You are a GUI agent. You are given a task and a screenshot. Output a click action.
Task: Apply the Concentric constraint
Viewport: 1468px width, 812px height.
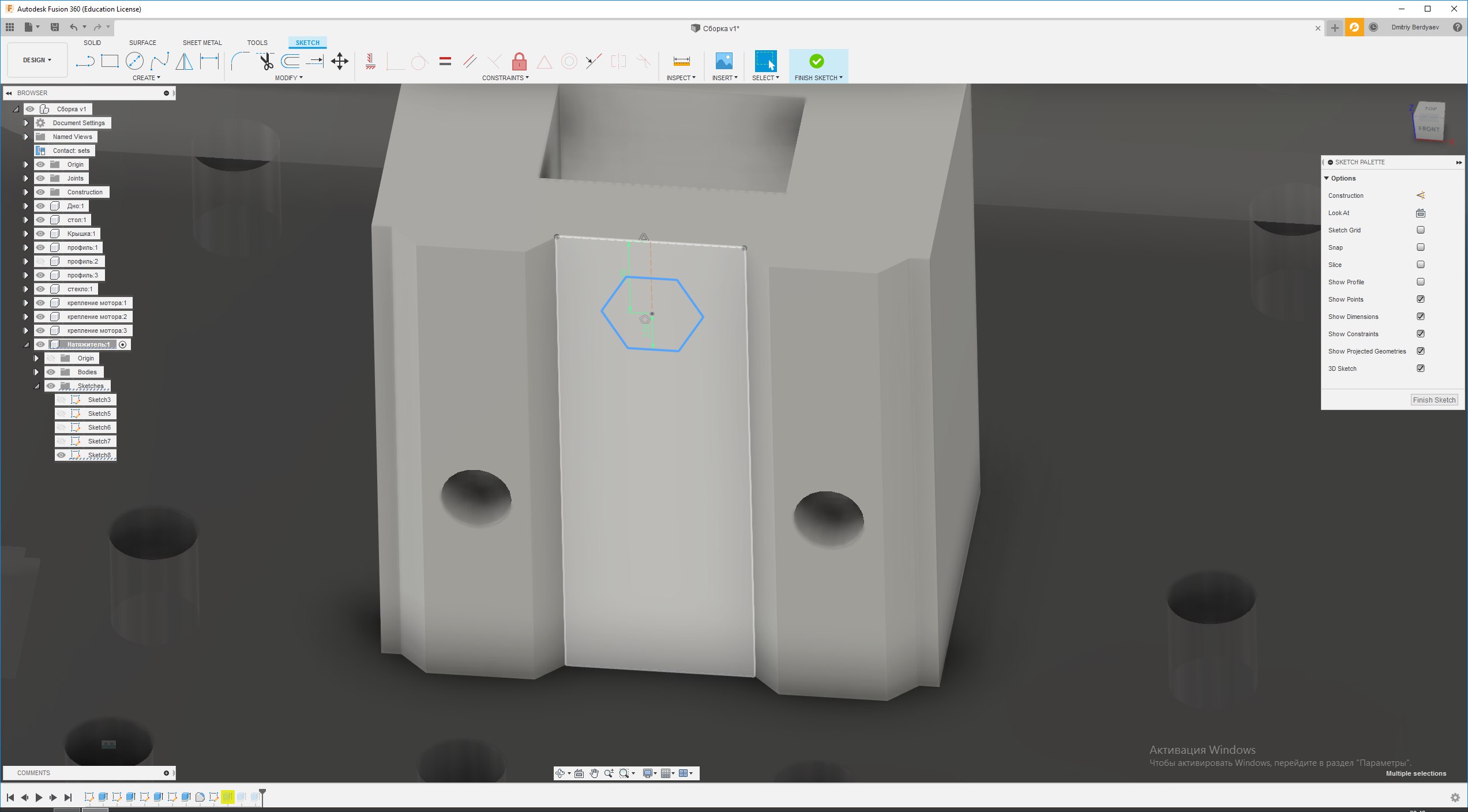pyautogui.click(x=569, y=61)
